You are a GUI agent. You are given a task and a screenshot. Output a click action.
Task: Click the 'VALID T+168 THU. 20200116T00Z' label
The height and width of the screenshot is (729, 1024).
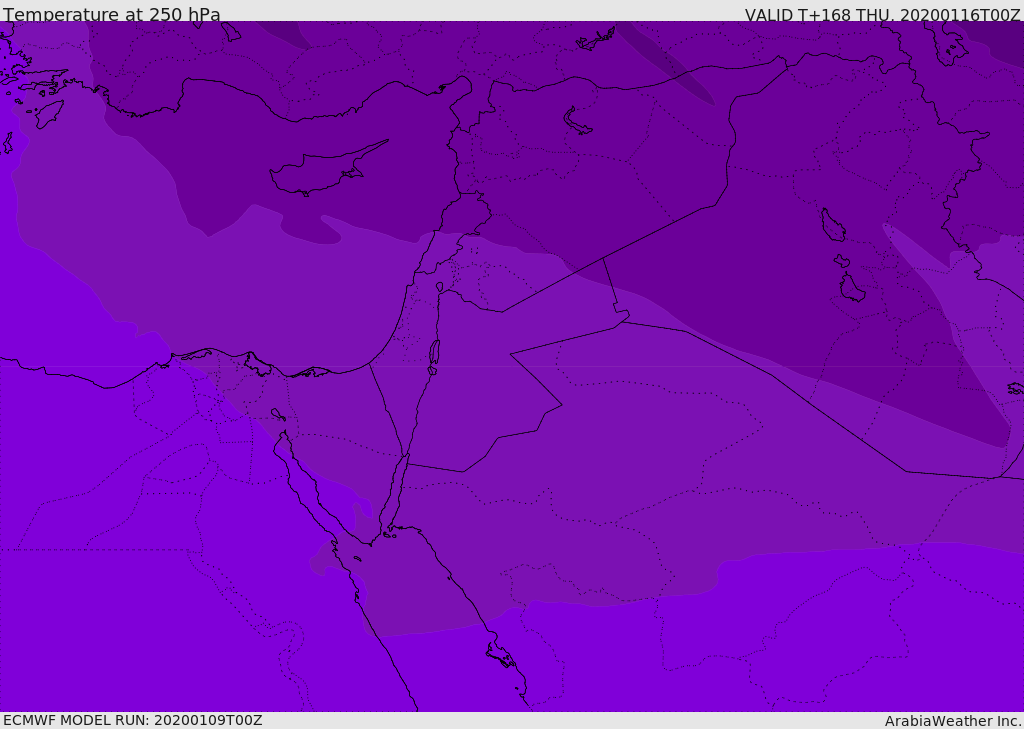click(882, 14)
